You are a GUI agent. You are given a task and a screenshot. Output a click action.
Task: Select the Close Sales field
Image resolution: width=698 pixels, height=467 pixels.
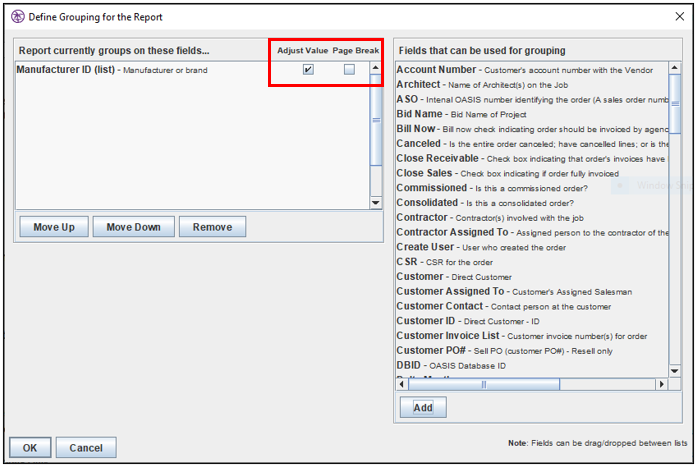(x=532, y=173)
